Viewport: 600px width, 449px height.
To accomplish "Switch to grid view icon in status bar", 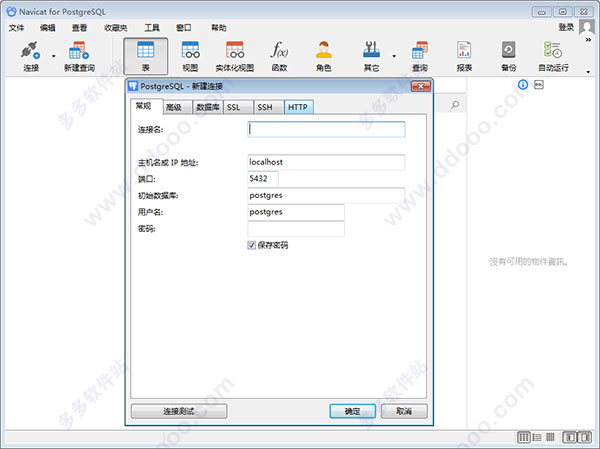I will tap(523, 437).
